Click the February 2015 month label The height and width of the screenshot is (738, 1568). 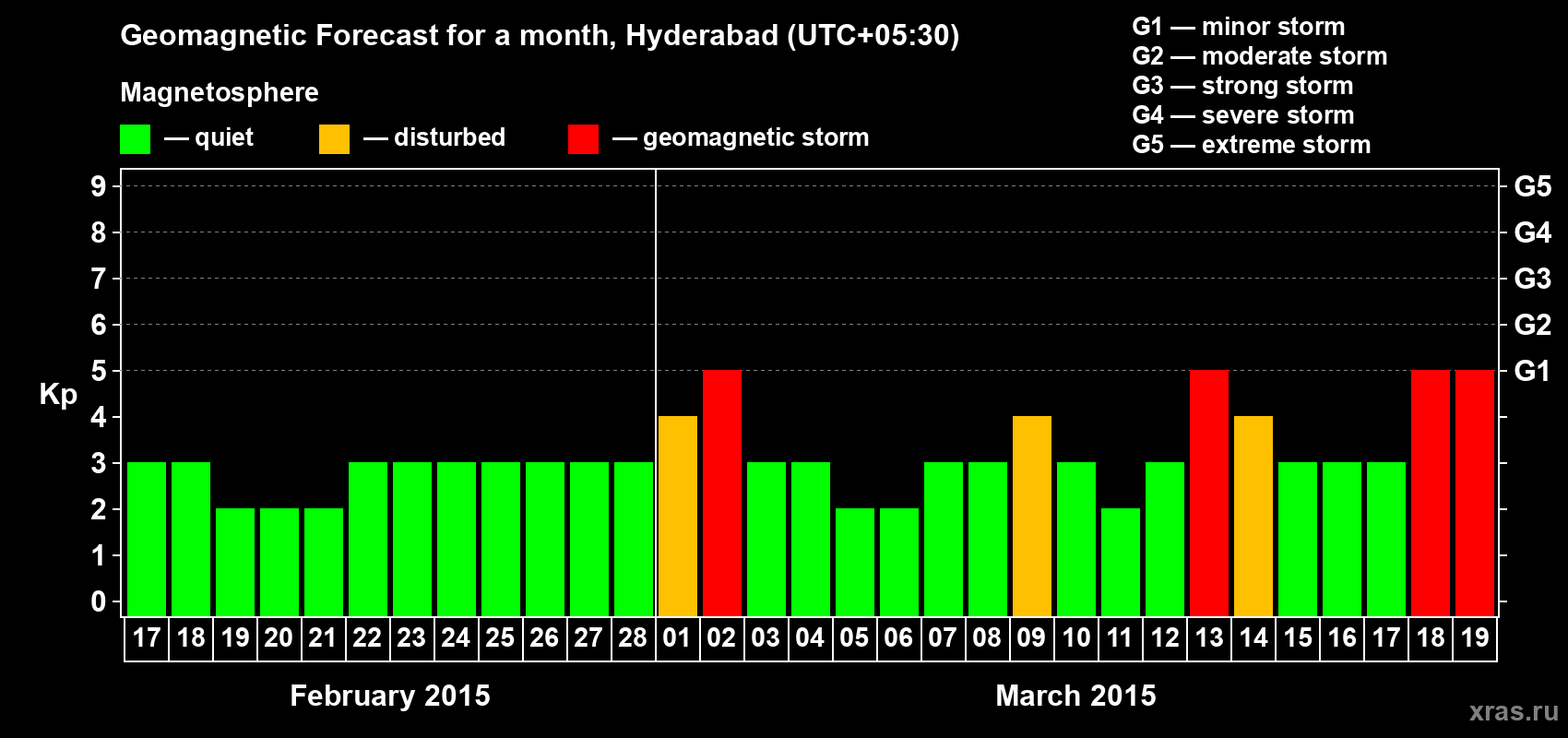coord(390,696)
